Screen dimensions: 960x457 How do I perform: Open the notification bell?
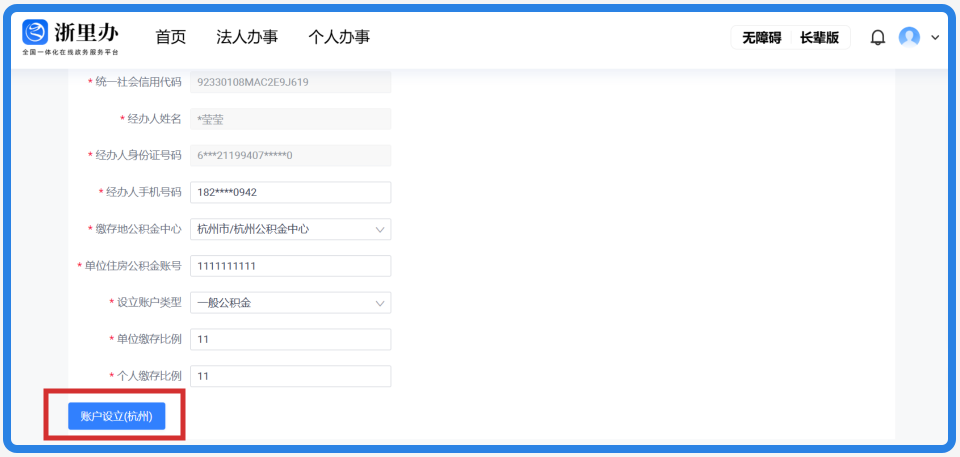click(877, 38)
